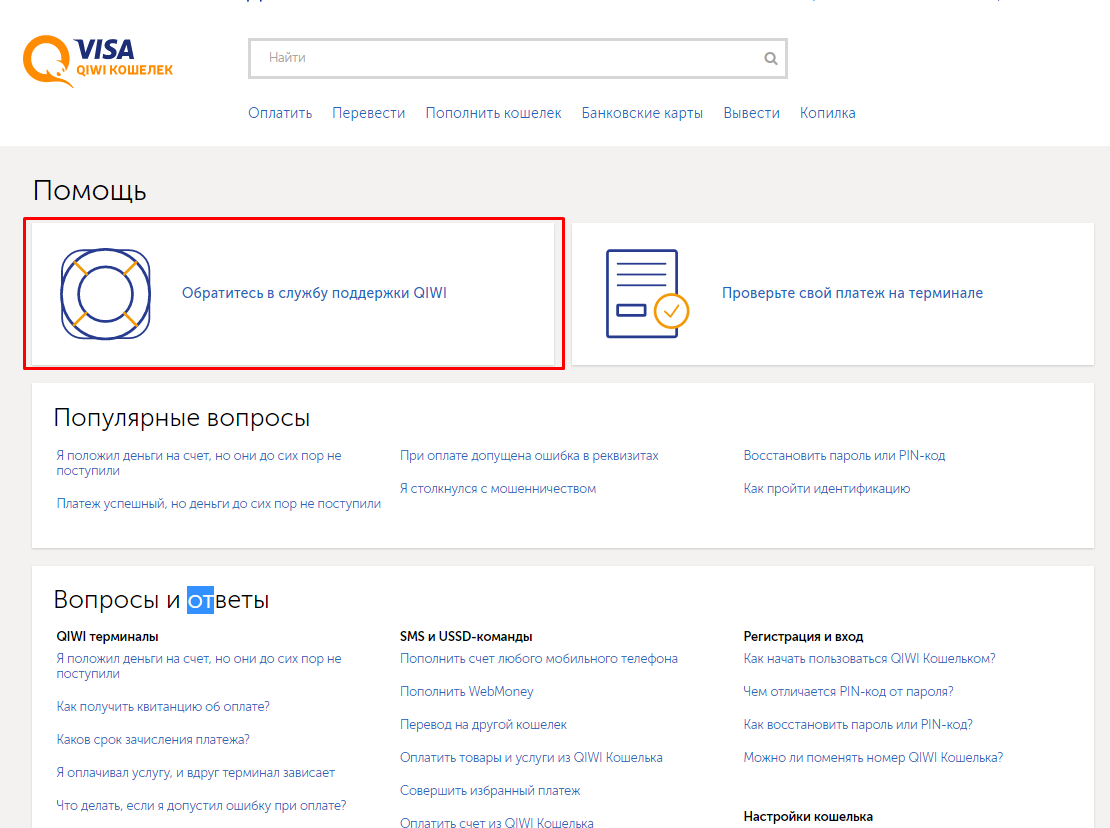Click the Помощь page title
This screenshot has height=828, width=1110.
[x=90, y=190]
